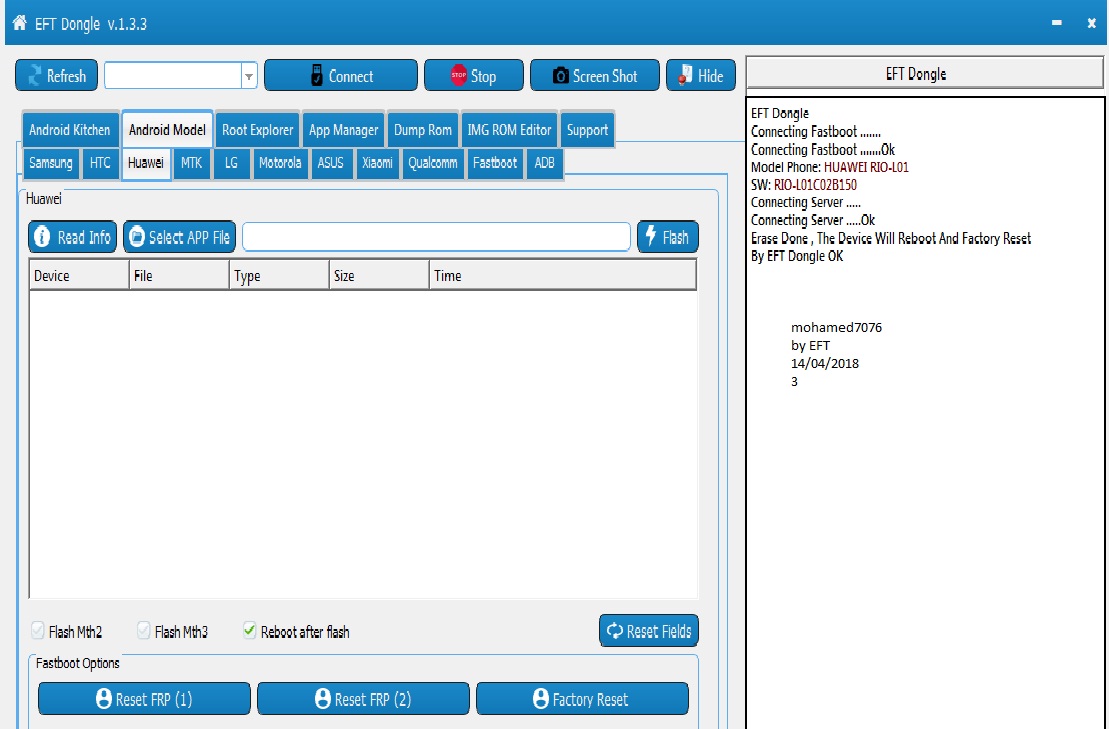Click the lightning bolt Flash icon

651,236
